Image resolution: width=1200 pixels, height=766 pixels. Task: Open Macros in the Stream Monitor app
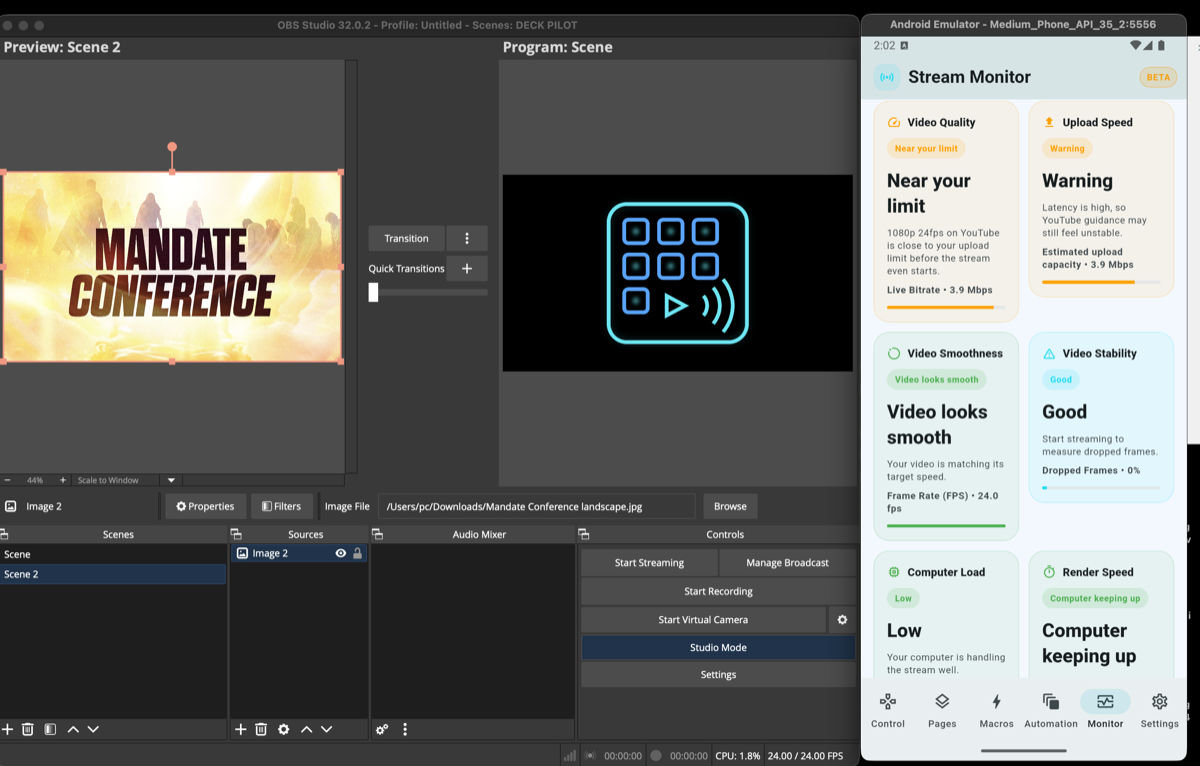(x=996, y=710)
